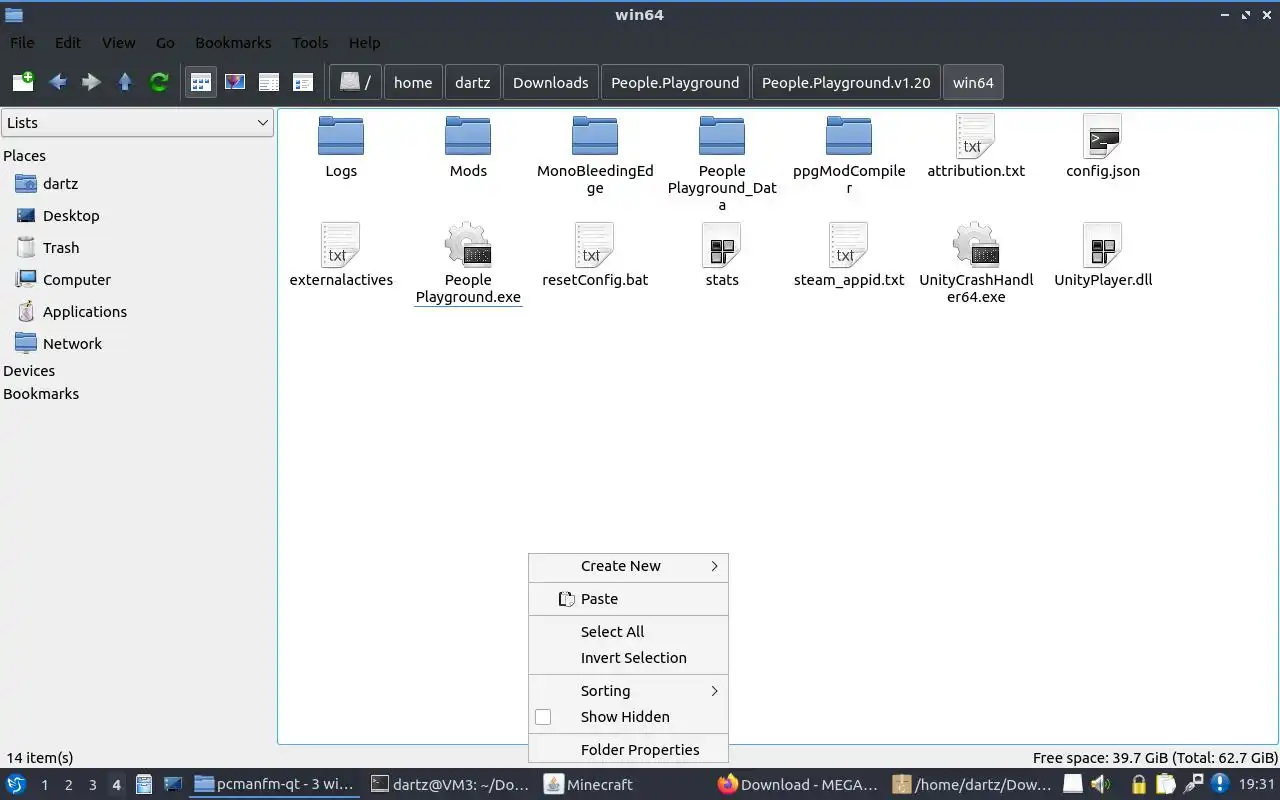Switch to compact list view
This screenshot has height=800, width=1280.
(269, 82)
